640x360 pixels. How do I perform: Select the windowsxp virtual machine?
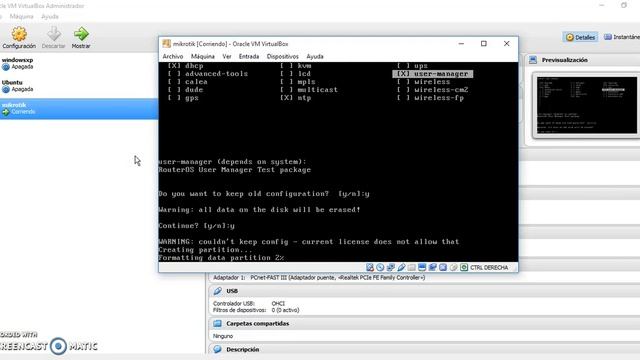pos(79,64)
